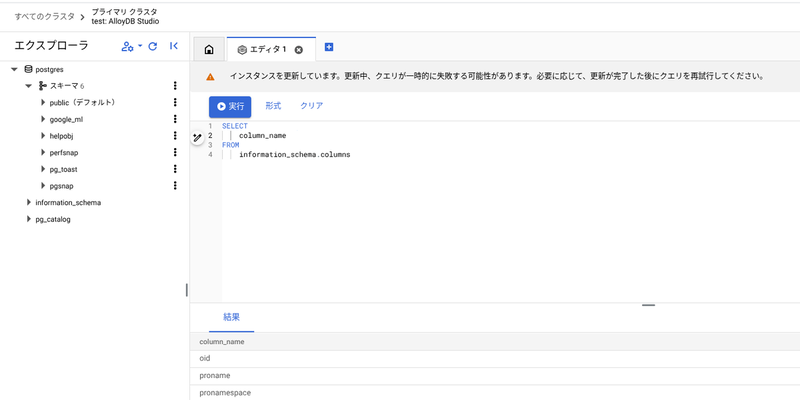This screenshot has height=400, width=800.
Task: Open the user settings dropdown arrow
Action: pos(140,46)
